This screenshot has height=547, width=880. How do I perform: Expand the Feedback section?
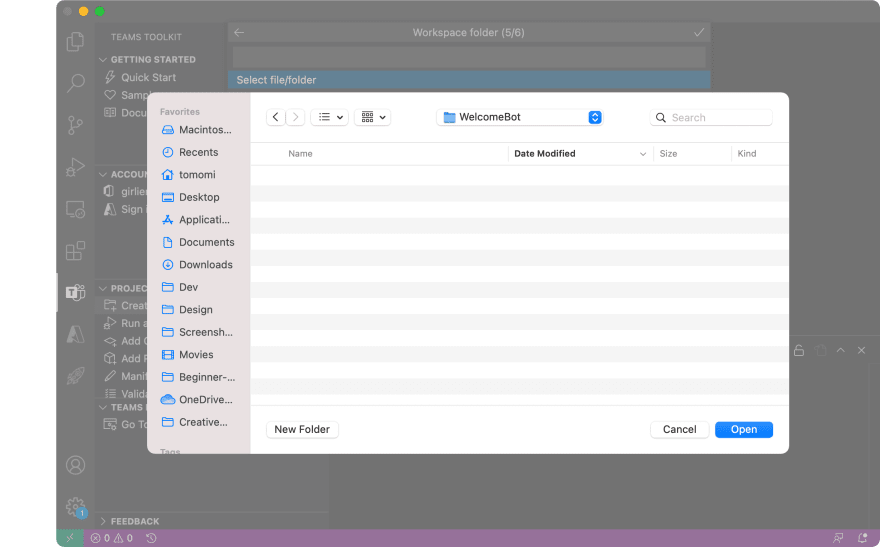pyautogui.click(x=103, y=521)
